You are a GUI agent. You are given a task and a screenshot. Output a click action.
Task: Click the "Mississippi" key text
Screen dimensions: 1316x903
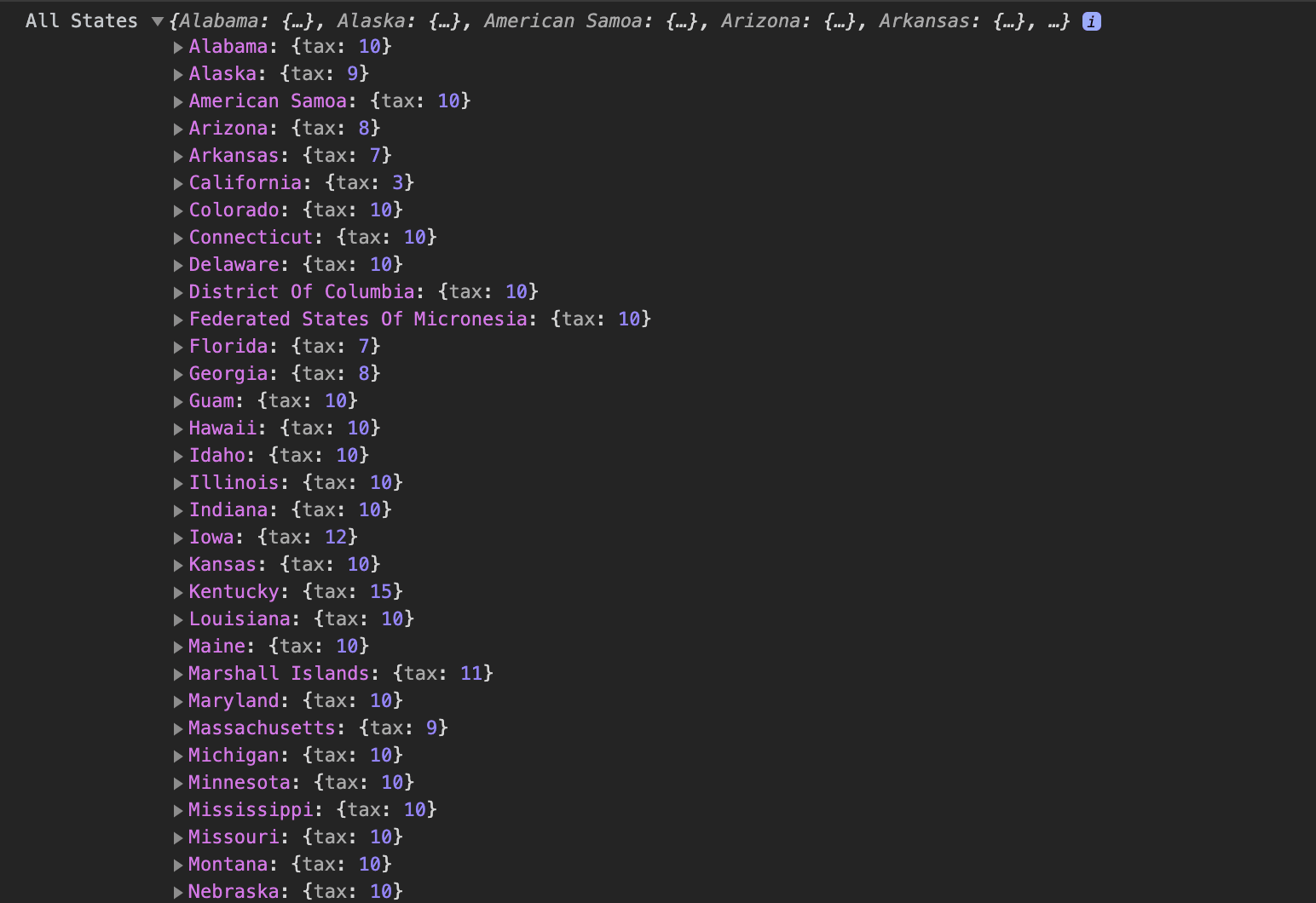(x=251, y=809)
